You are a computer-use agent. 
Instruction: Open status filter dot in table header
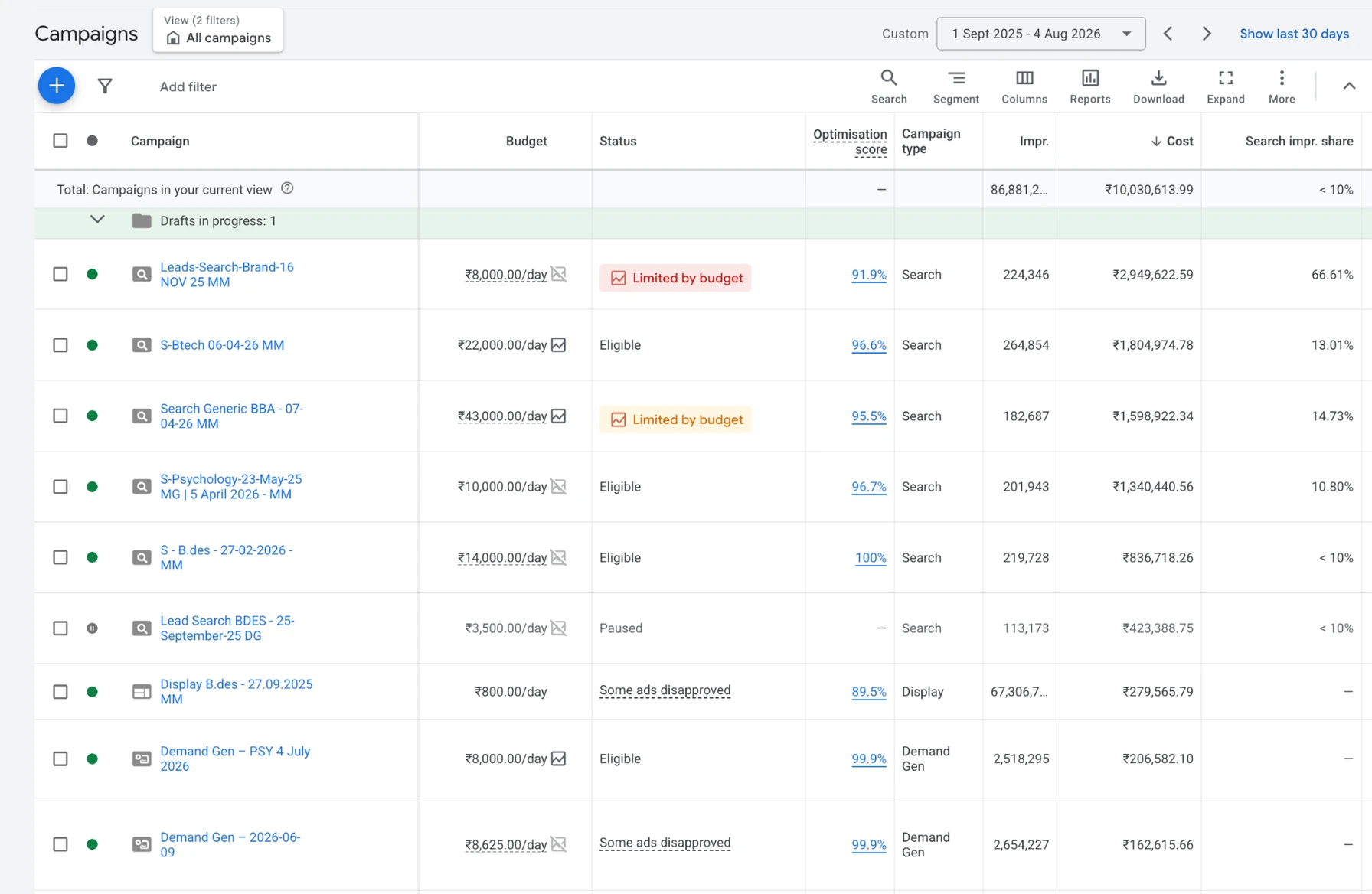(x=92, y=141)
